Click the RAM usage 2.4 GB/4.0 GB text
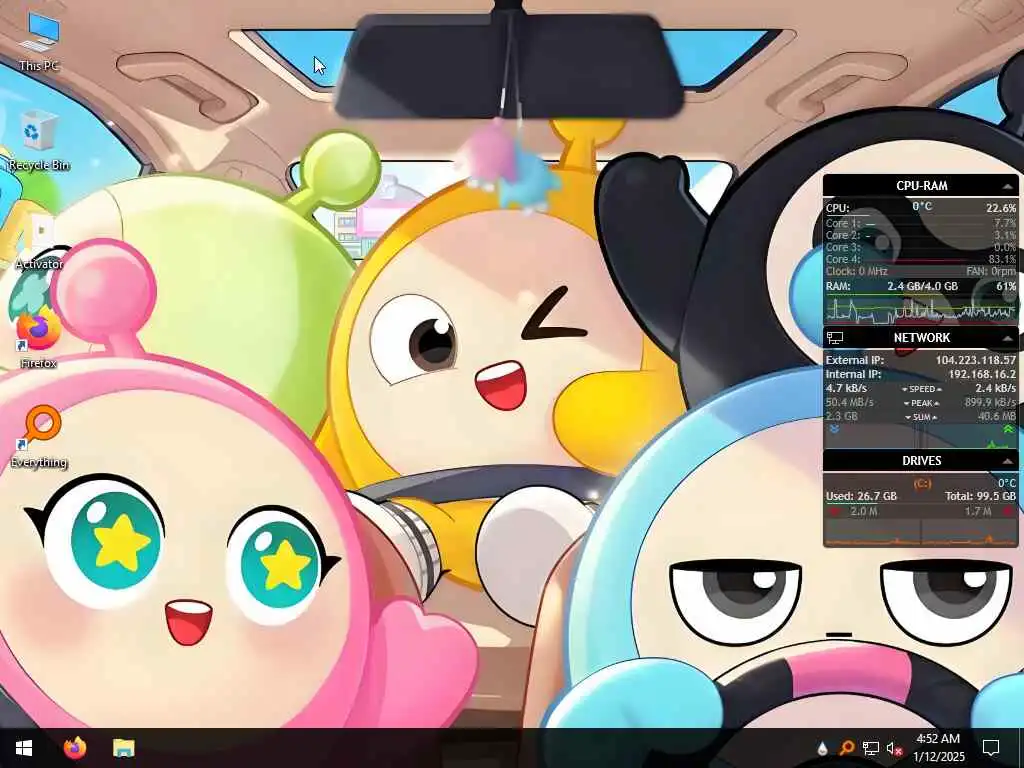The height and width of the screenshot is (768, 1024). tap(922, 286)
